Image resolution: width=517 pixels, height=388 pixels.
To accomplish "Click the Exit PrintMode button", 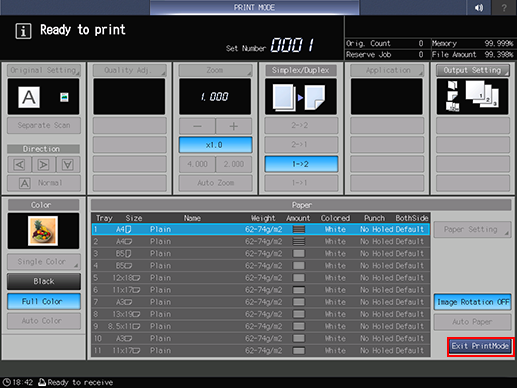I will coord(480,346).
